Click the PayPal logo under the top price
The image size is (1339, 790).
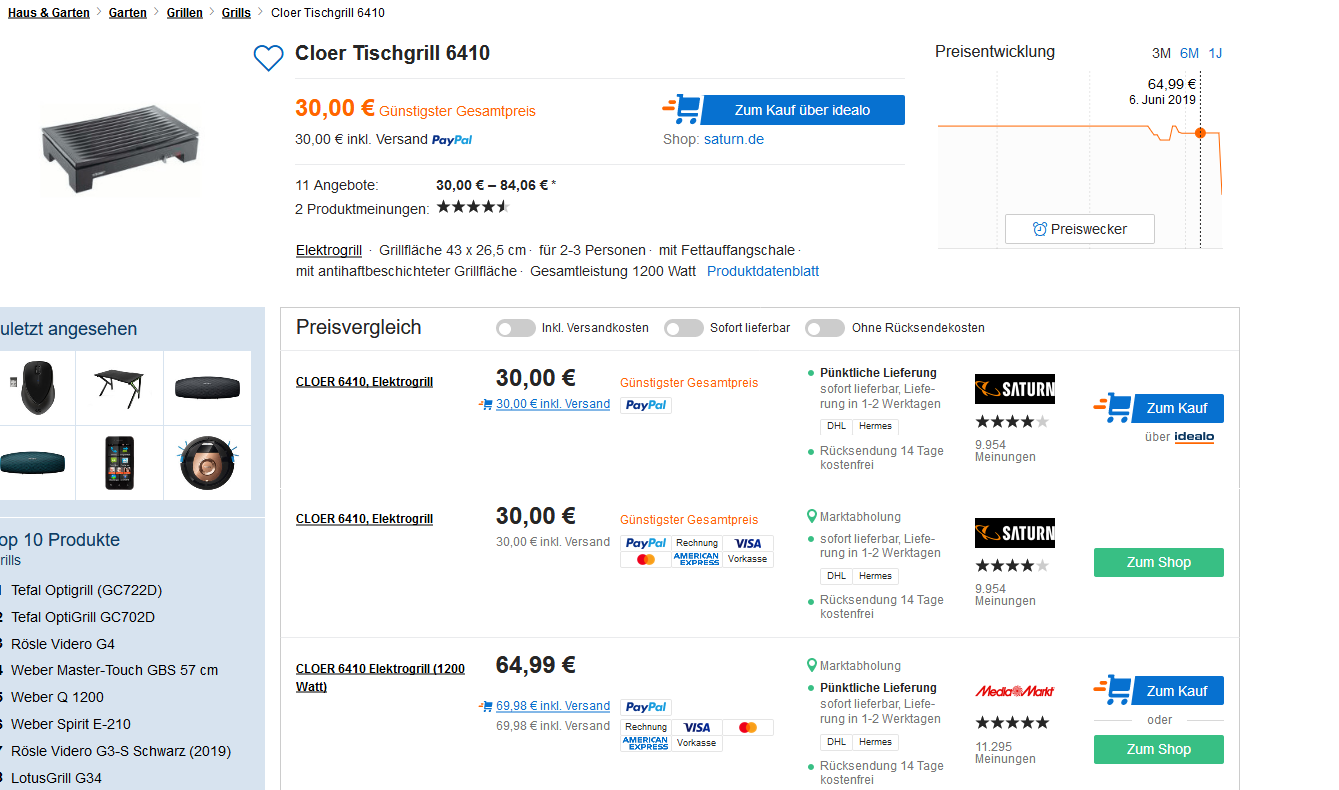tap(452, 140)
